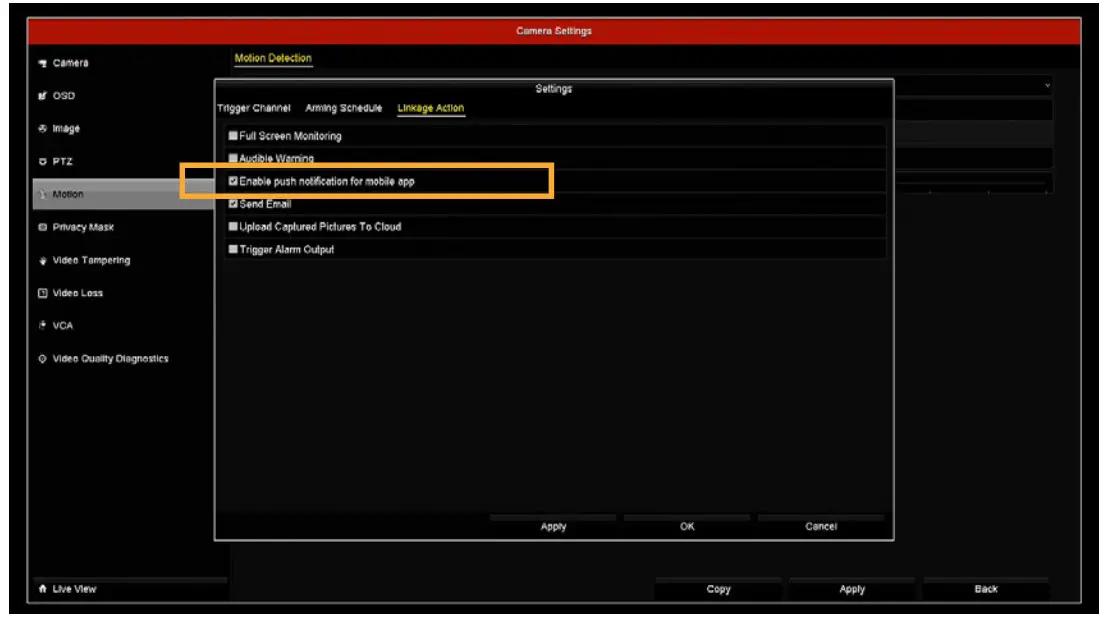The width and height of the screenshot is (1104, 618).
Task: Click the Copy button at the bottom
Action: click(718, 589)
